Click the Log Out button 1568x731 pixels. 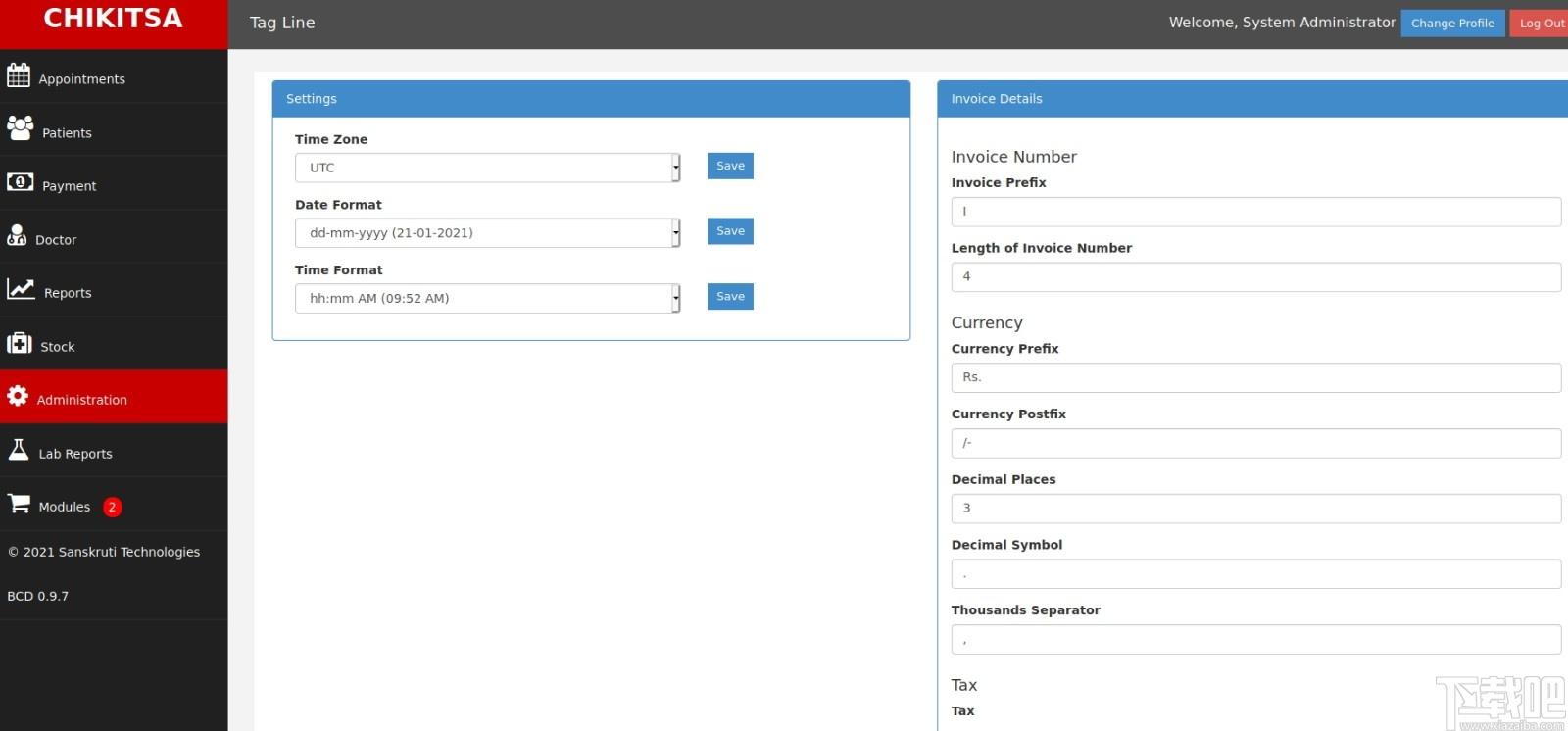[x=1541, y=23]
